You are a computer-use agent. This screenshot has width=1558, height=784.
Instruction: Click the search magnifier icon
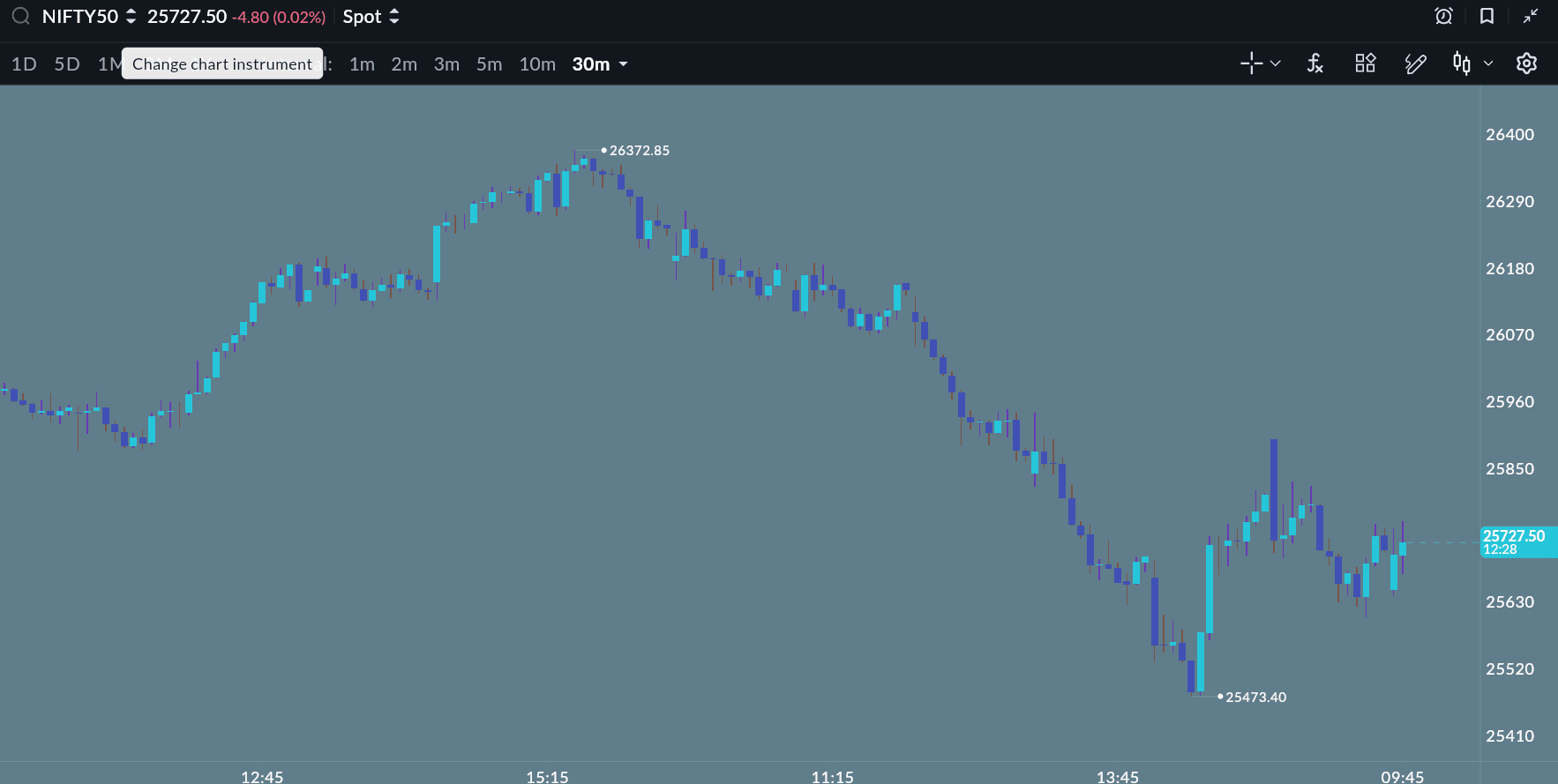(x=20, y=17)
